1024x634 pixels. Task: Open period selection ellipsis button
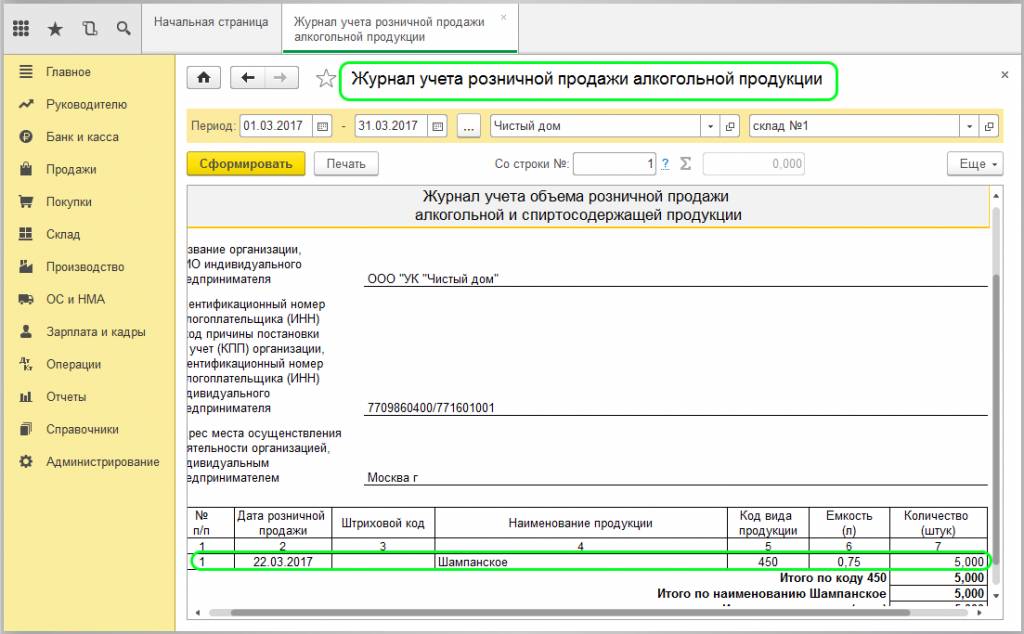click(x=469, y=126)
